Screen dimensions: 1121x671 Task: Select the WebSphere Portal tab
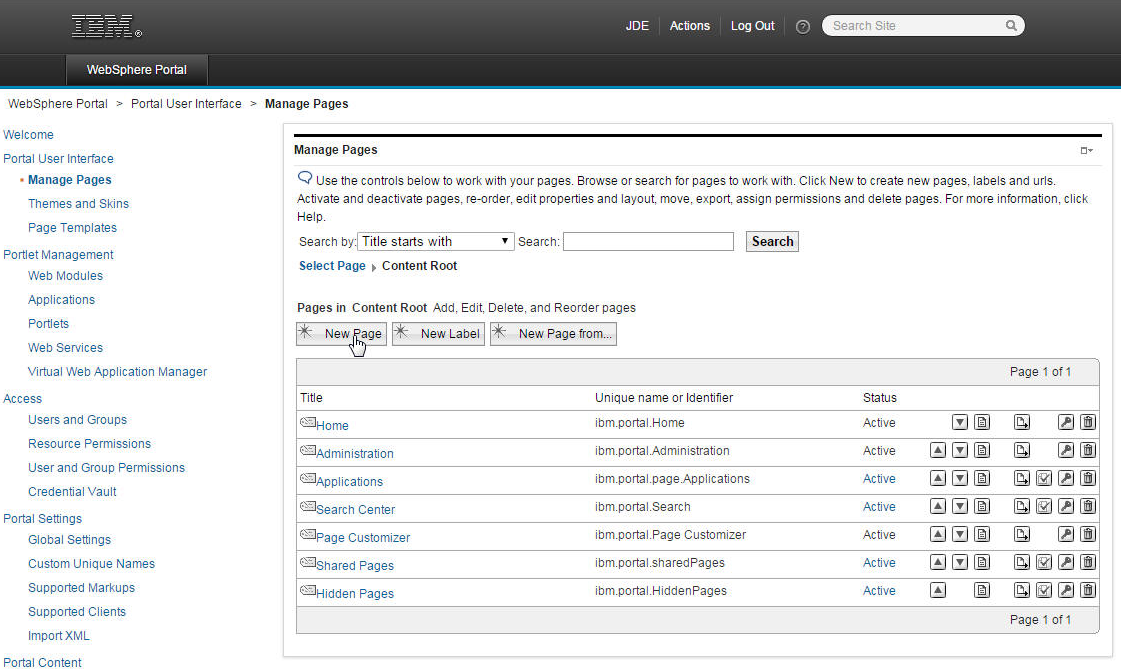[137, 70]
